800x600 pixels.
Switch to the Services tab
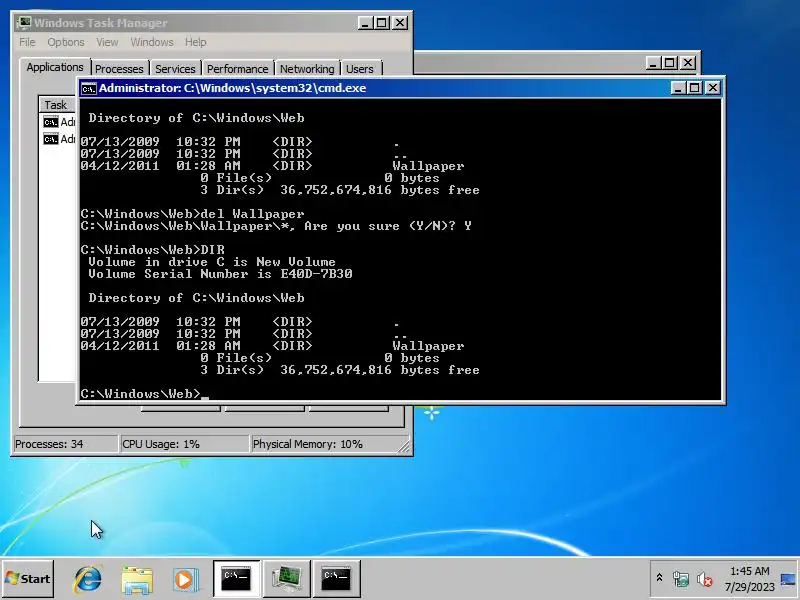[x=175, y=68]
